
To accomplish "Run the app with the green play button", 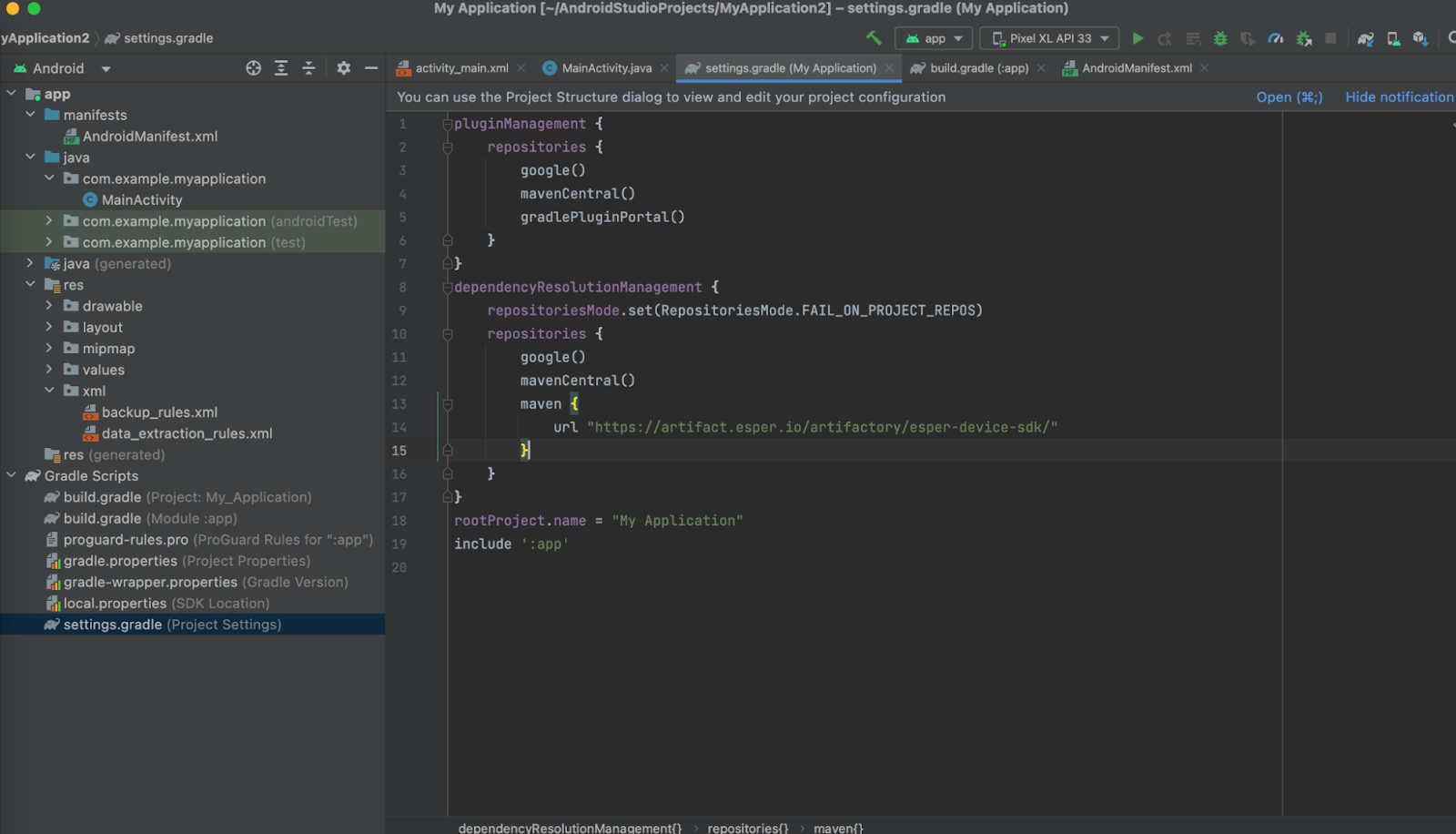I will tap(1137, 38).
